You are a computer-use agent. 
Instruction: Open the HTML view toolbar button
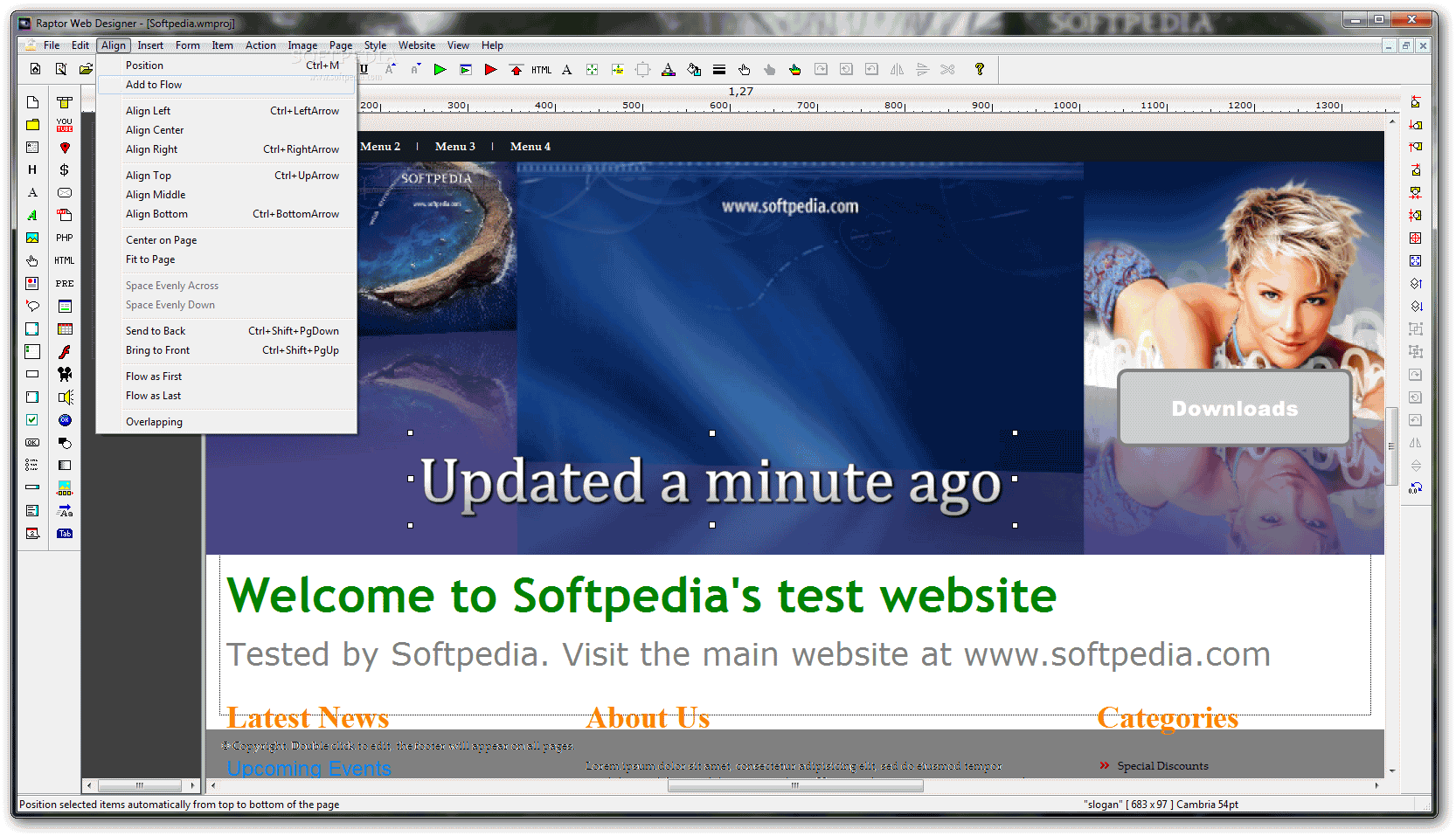(x=541, y=69)
